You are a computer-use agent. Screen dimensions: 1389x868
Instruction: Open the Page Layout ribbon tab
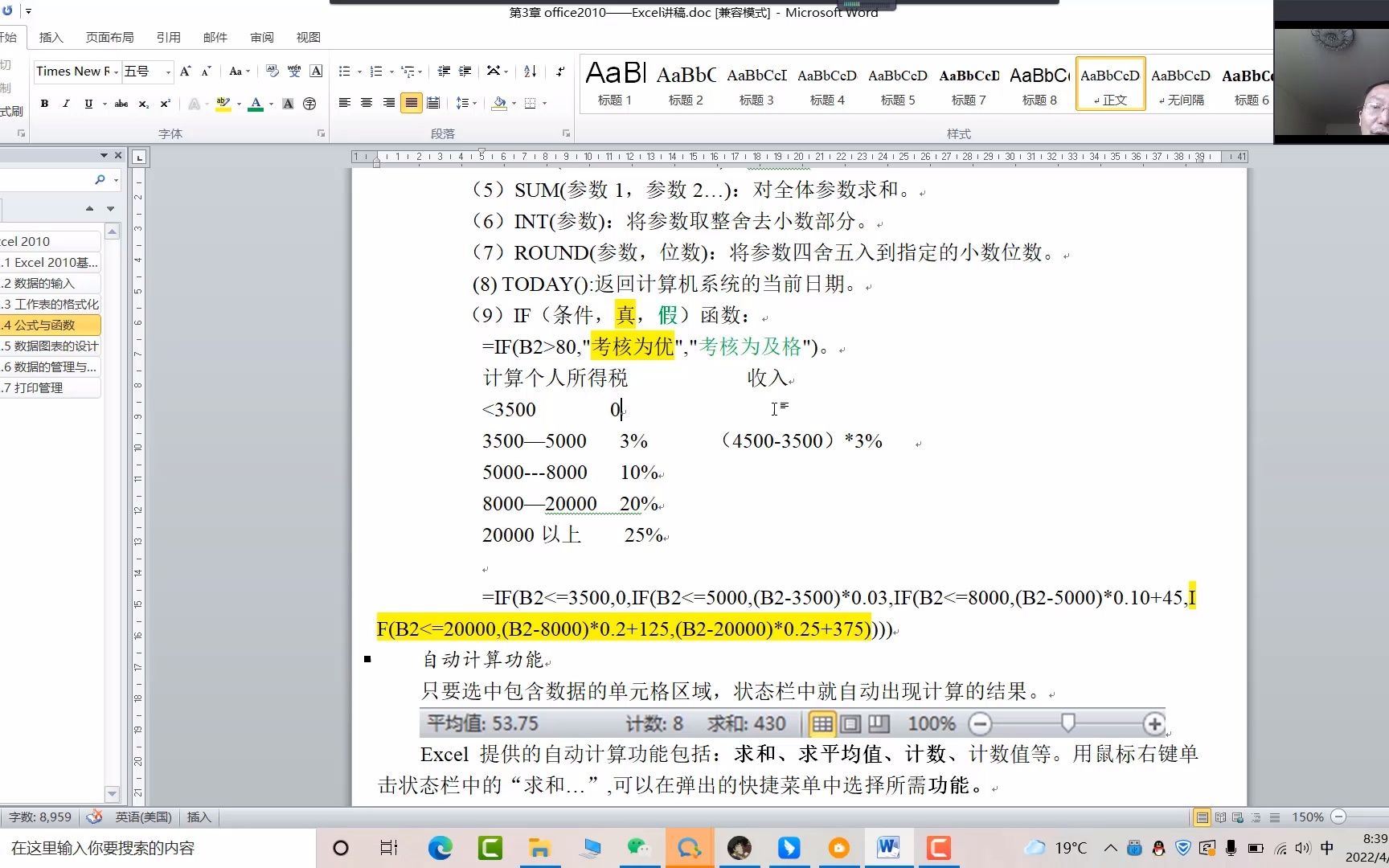tap(110, 37)
